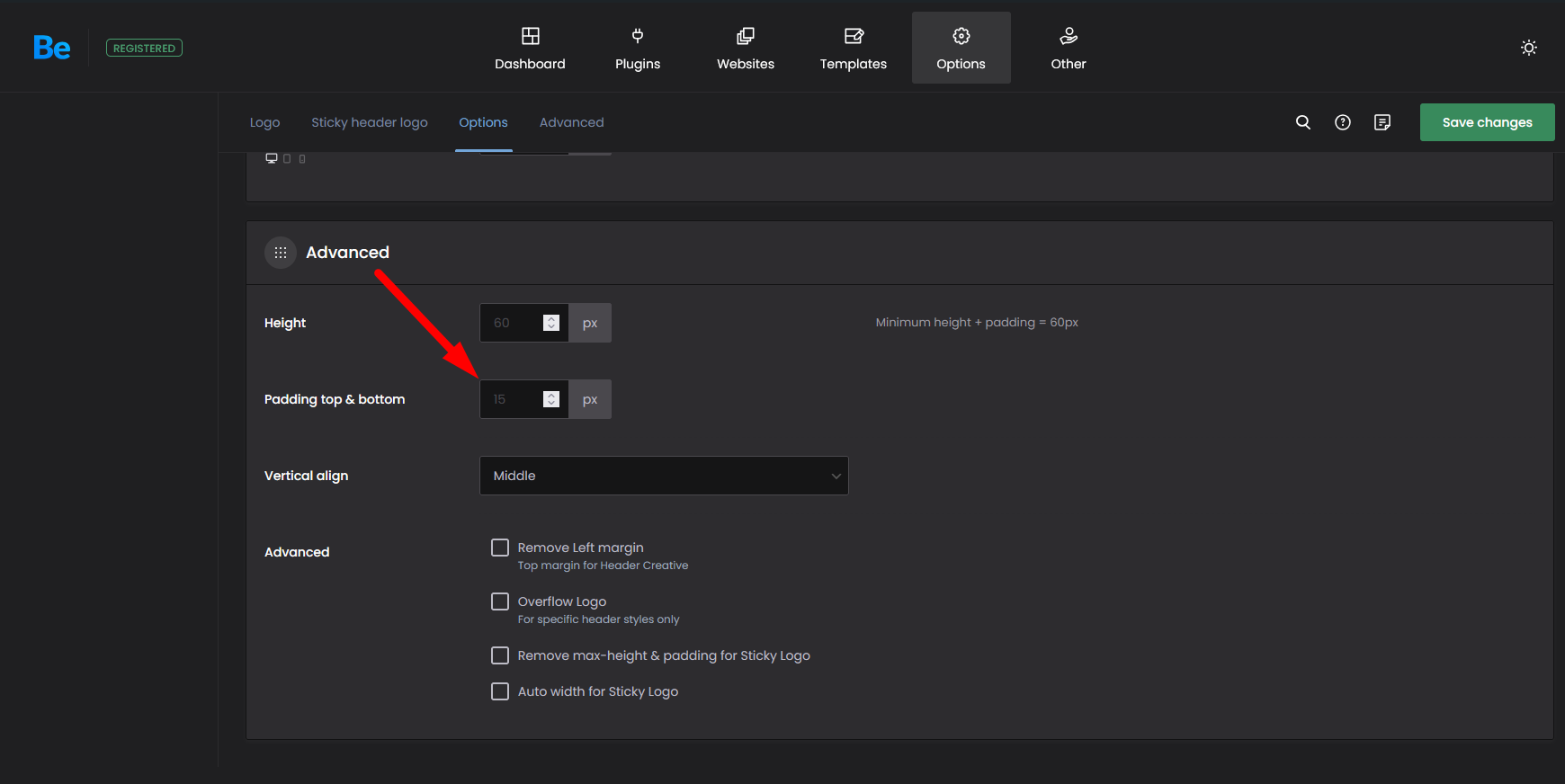This screenshot has height=784, width=1565.
Task: Click the 'Top margin for Header Creative' hint
Action: pyautogui.click(x=603, y=566)
